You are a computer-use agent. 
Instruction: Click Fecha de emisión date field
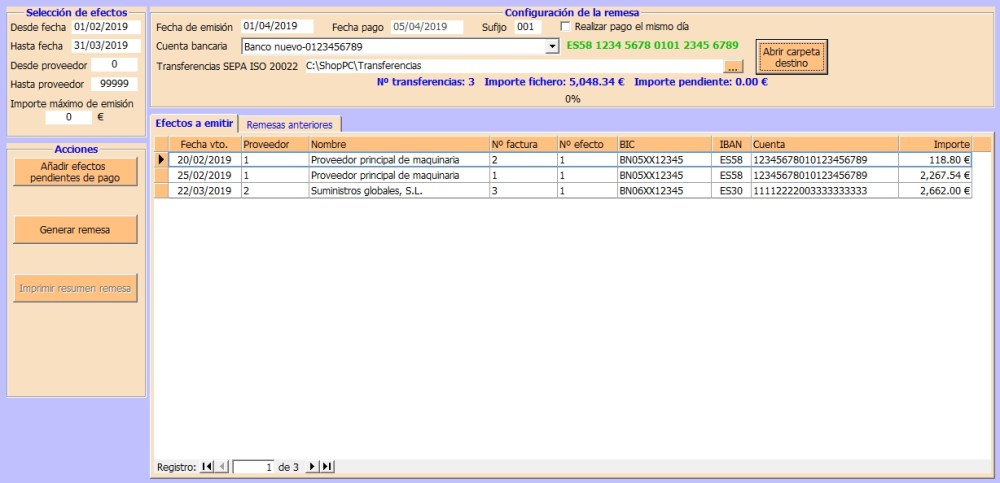(x=277, y=26)
